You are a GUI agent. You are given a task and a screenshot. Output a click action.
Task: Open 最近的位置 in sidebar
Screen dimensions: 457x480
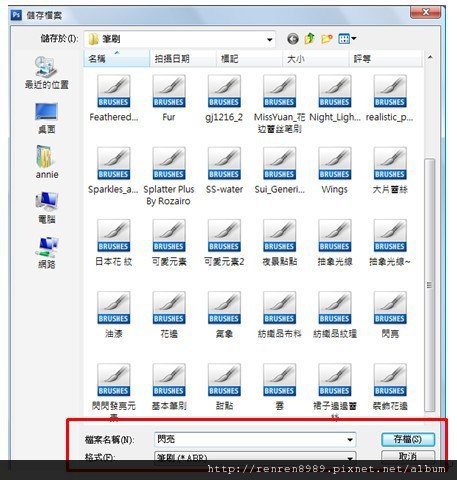47,73
